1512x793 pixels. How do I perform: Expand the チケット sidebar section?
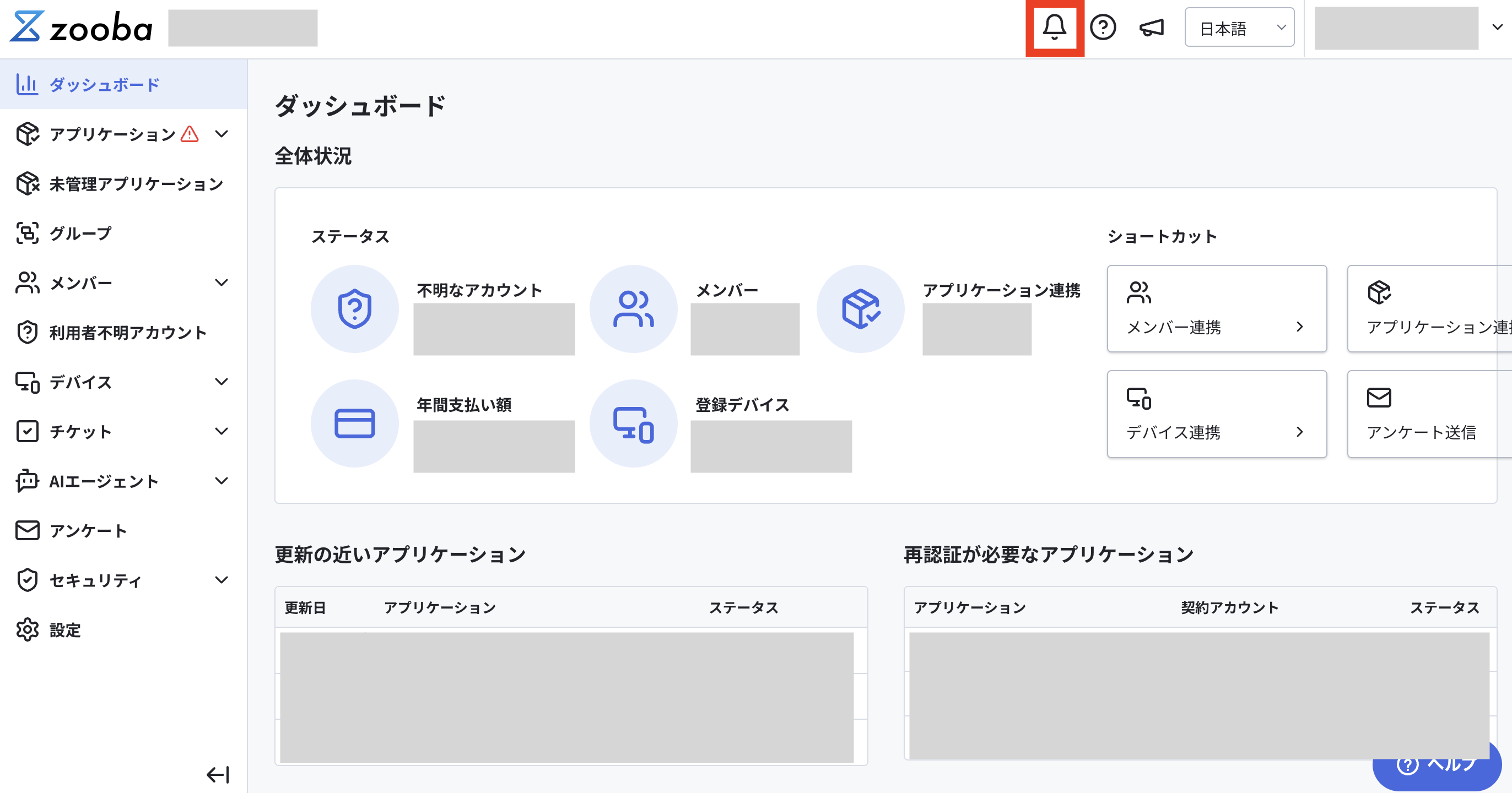coord(222,431)
